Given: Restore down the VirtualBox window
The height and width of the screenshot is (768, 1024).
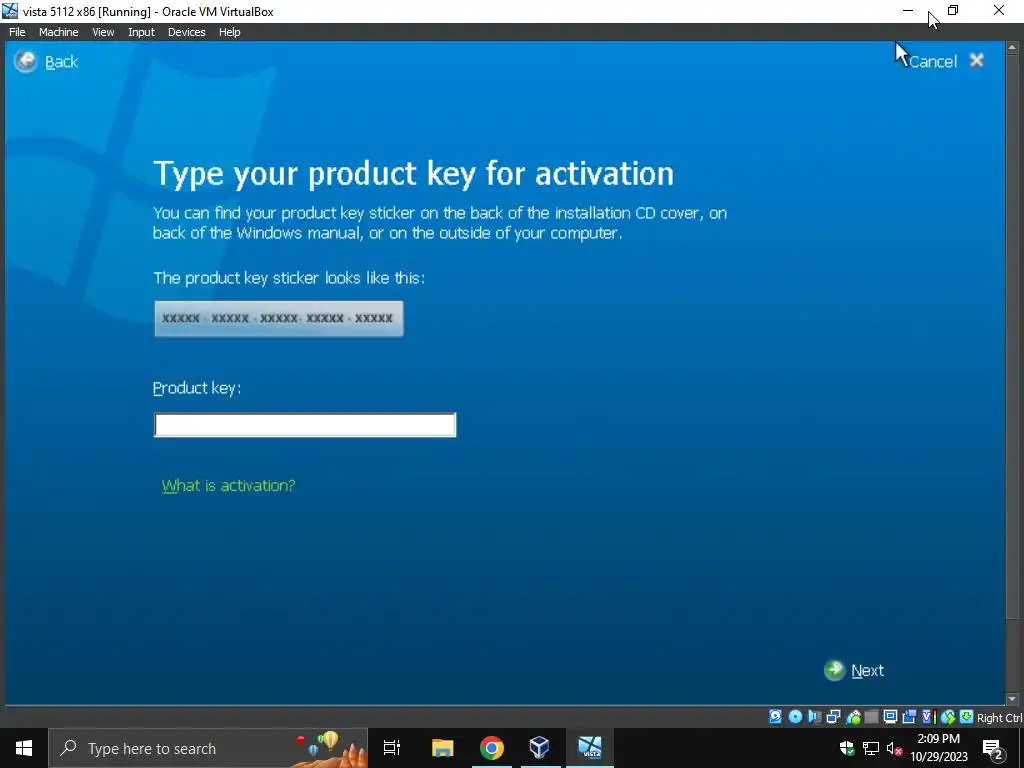Looking at the screenshot, I should click(953, 11).
